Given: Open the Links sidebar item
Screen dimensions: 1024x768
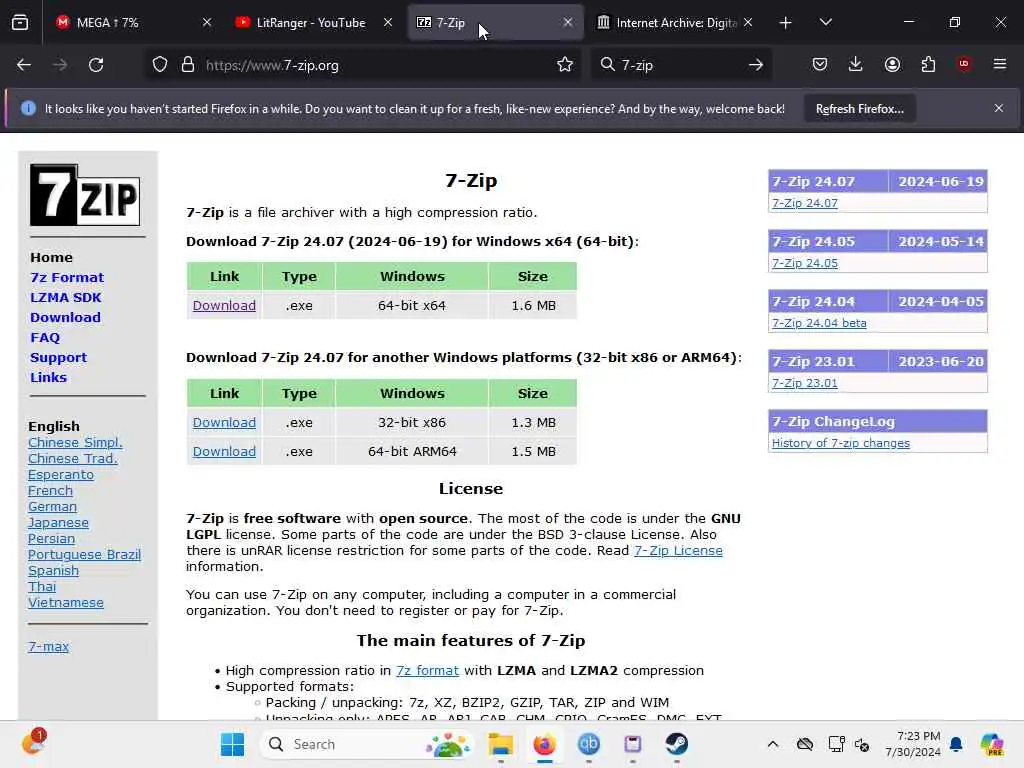Looking at the screenshot, I should 48,377.
